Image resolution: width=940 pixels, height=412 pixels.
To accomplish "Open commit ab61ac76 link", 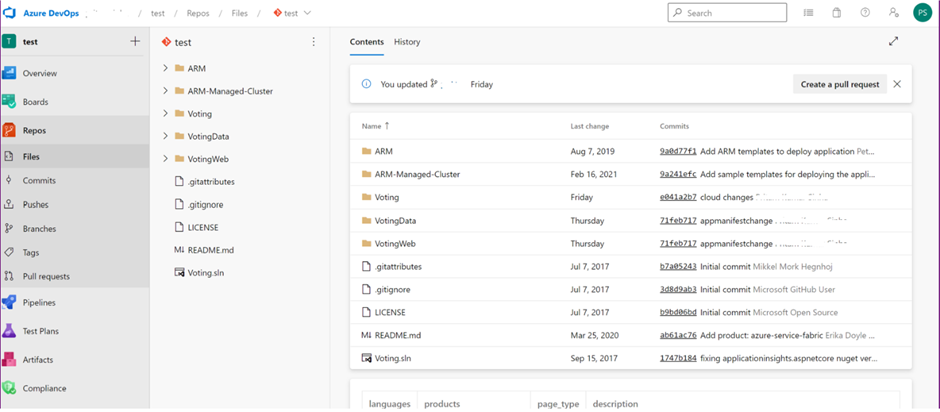I will (678, 335).
